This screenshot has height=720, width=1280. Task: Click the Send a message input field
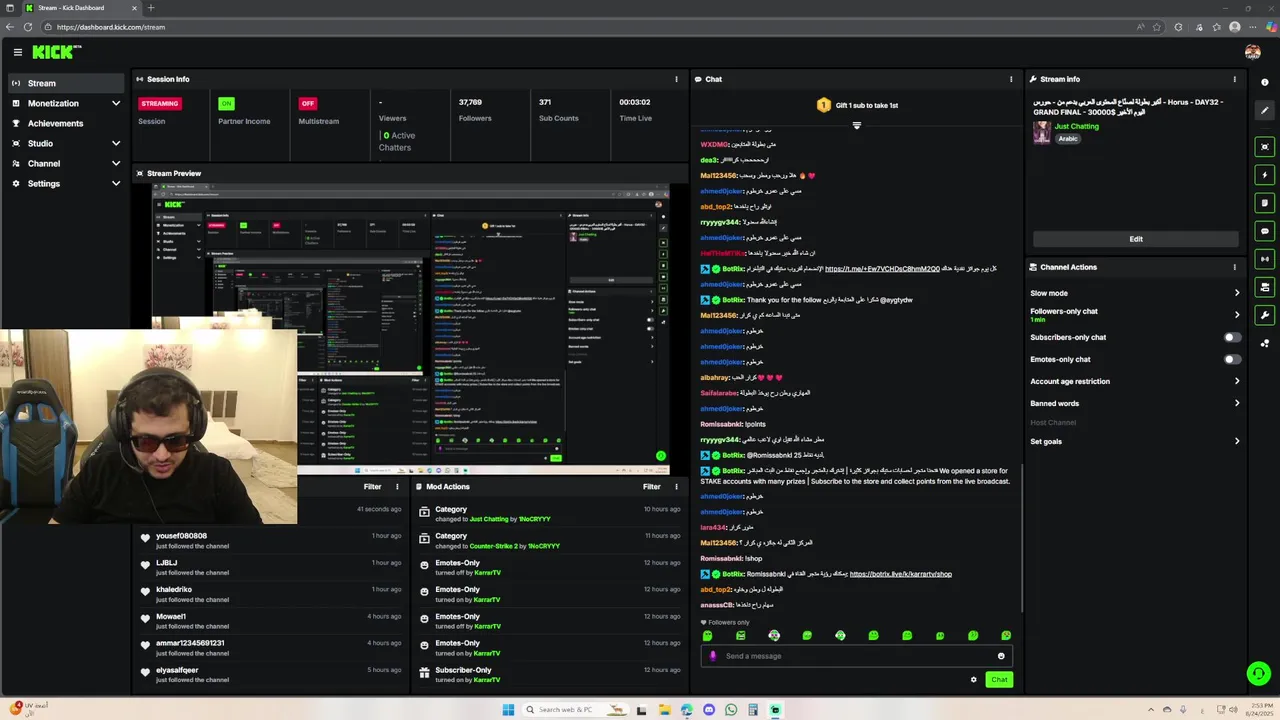pyautogui.click(x=856, y=656)
